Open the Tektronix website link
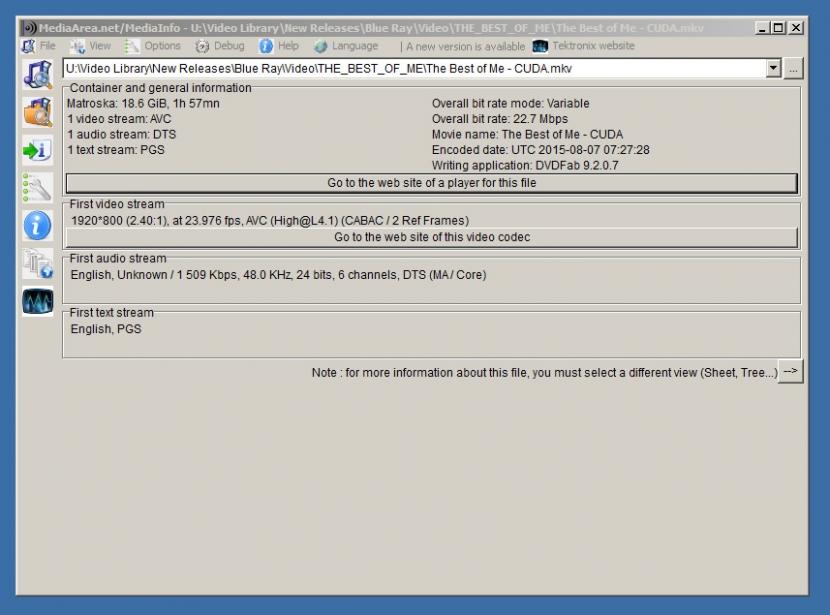 [x=593, y=46]
